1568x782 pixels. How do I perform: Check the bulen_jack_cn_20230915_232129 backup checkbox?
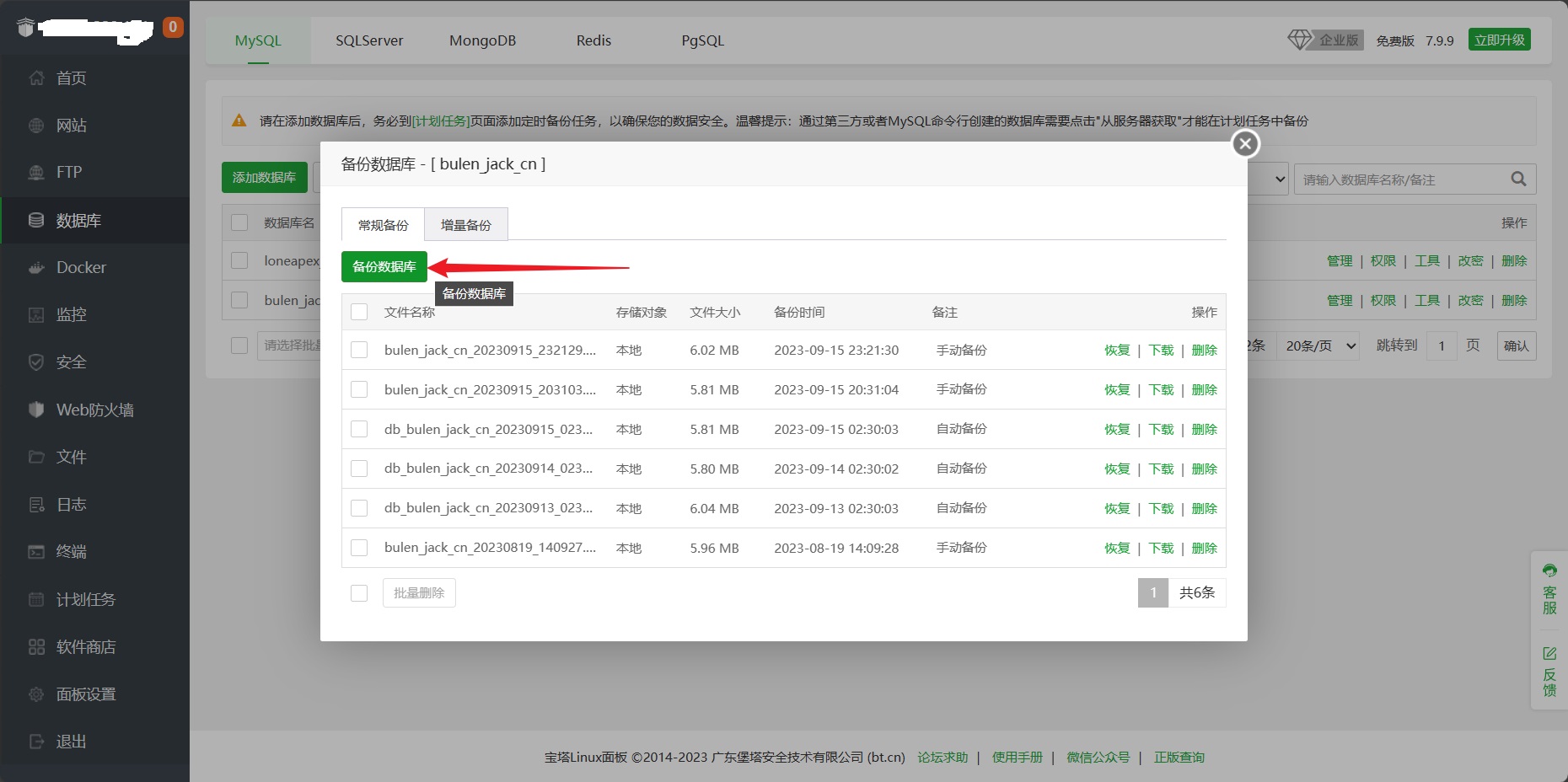359,350
